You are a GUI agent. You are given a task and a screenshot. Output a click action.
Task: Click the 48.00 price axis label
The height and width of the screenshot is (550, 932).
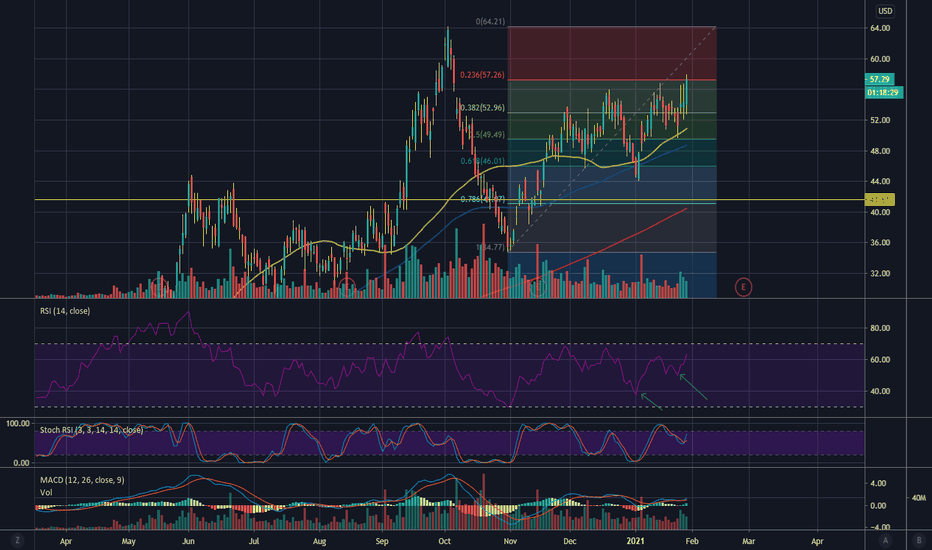880,151
